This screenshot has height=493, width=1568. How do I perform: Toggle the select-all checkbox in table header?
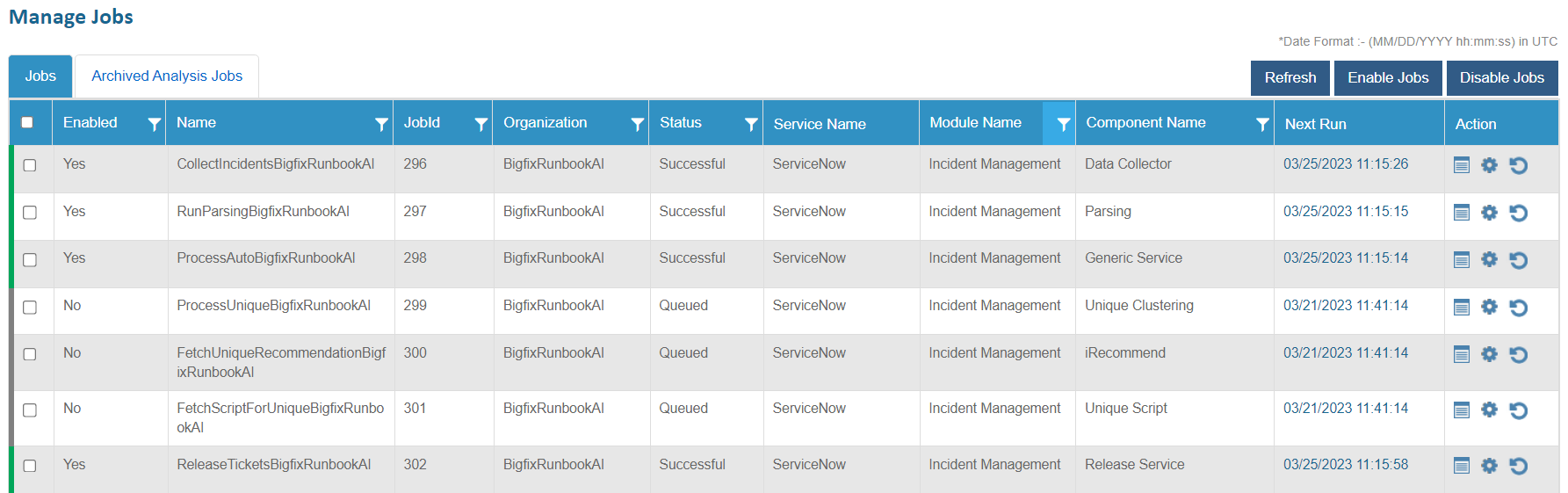coord(27,122)
